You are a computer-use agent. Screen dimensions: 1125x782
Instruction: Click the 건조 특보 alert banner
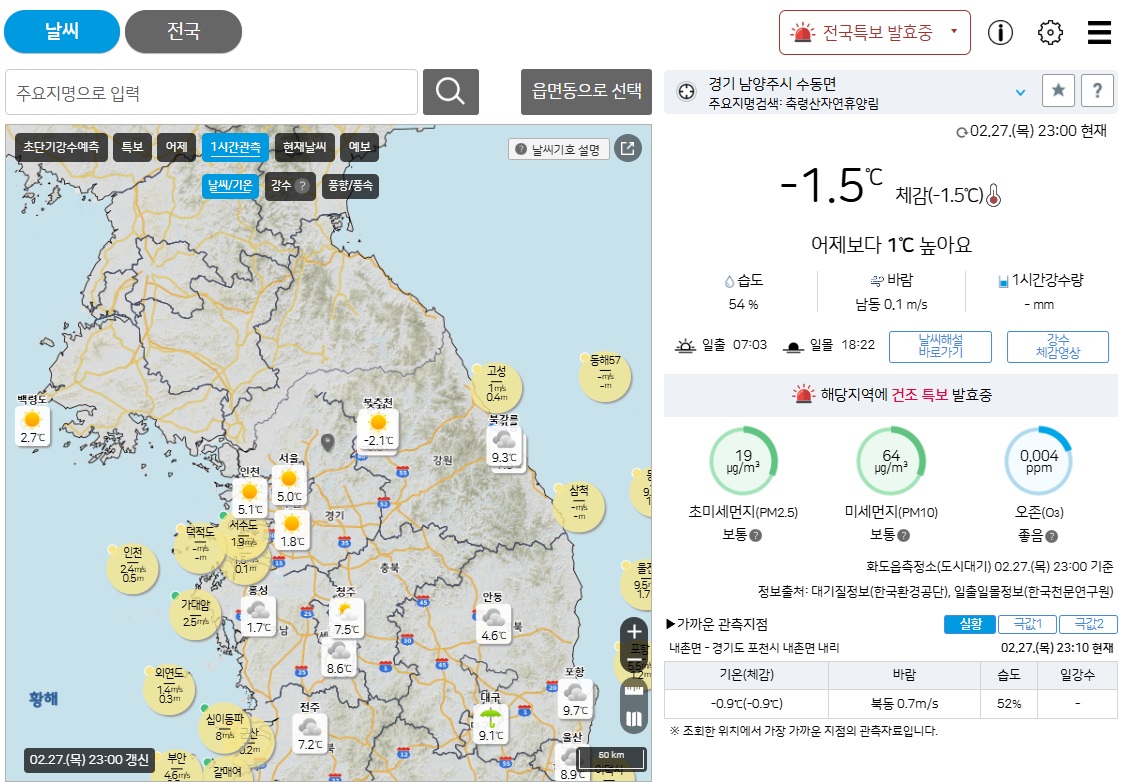tap(891, 395)
